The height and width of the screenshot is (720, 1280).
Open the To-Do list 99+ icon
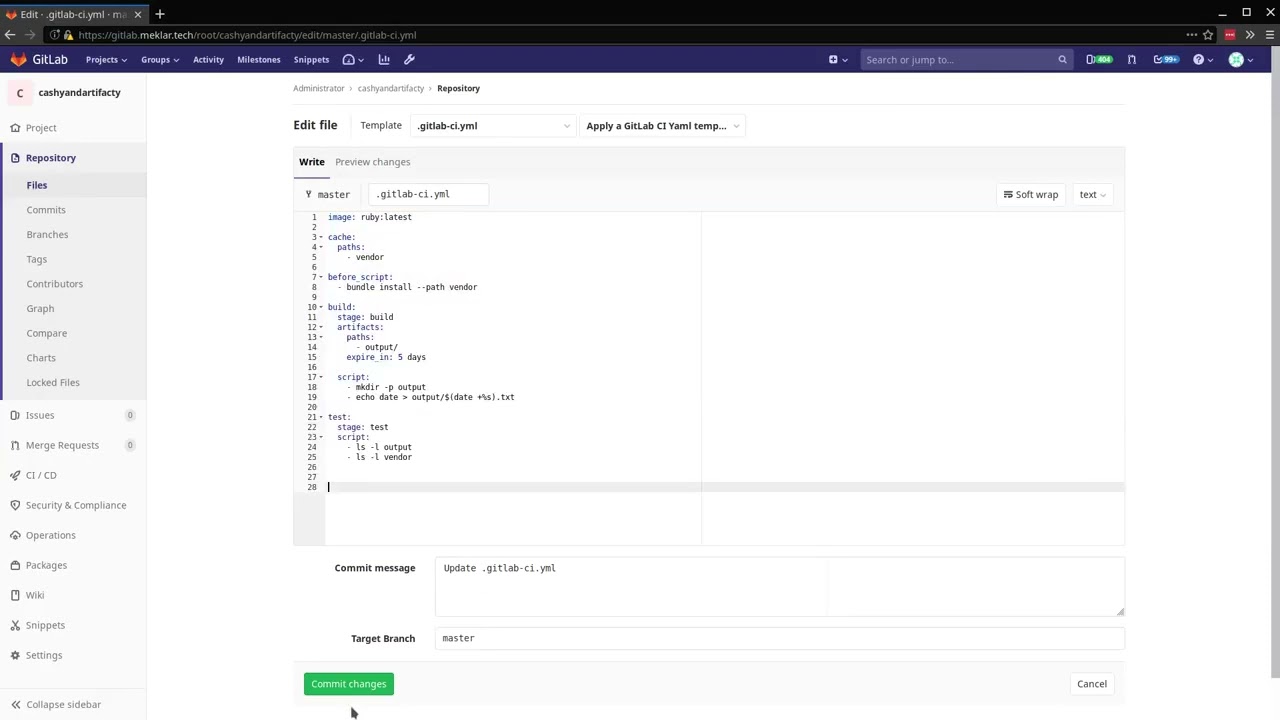point(1165,59)
